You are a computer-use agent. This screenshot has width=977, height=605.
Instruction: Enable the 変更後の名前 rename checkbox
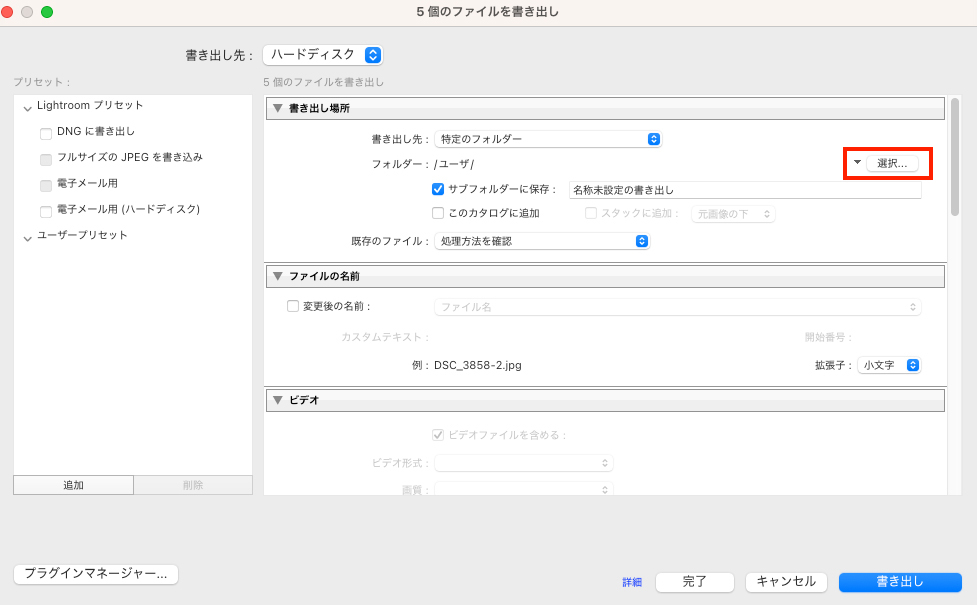click(x=292, y=306)
